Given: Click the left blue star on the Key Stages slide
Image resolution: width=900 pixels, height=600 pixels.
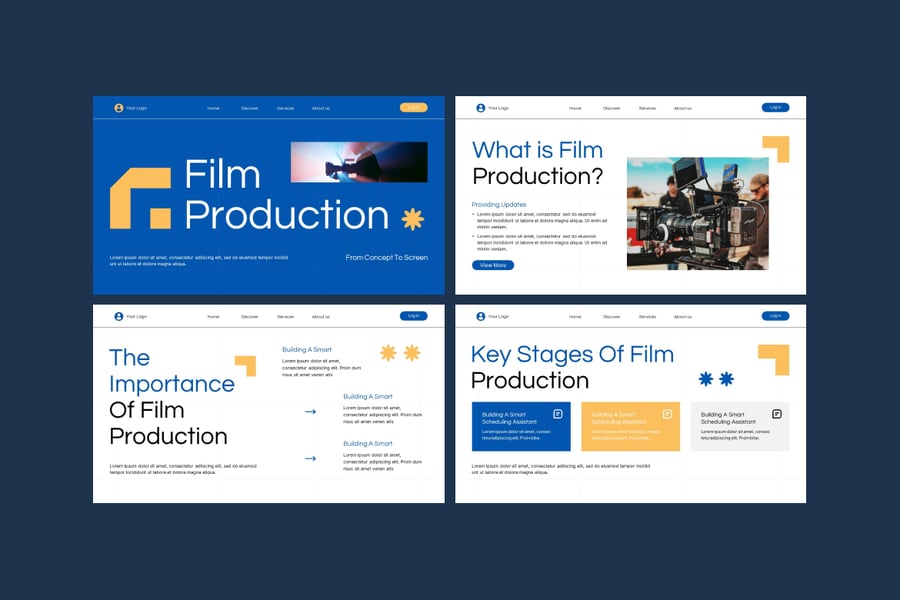Looking at the screenshot, I should tap(706, 379).
